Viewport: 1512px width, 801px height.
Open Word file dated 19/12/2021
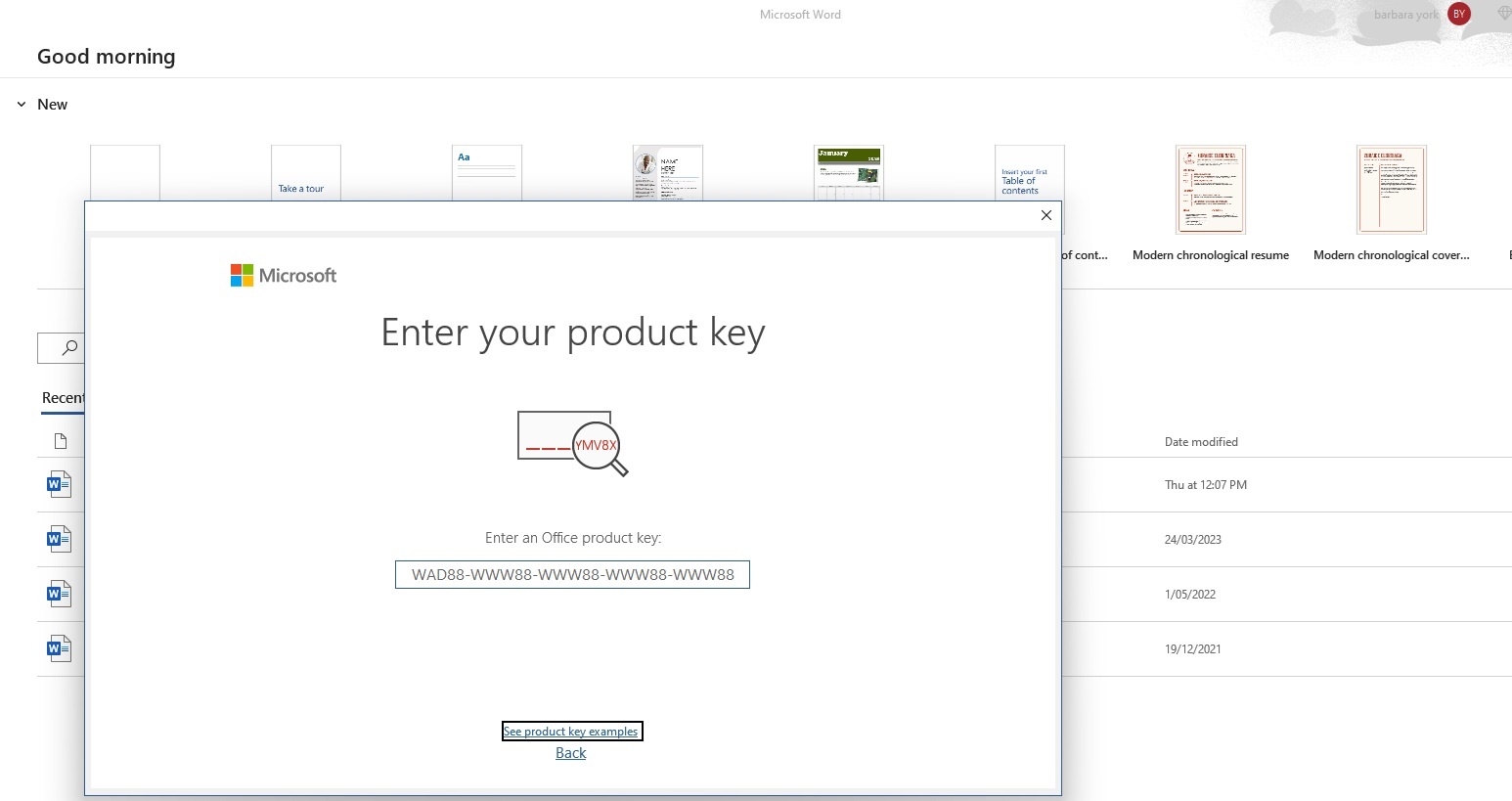(x=60, y=648)
